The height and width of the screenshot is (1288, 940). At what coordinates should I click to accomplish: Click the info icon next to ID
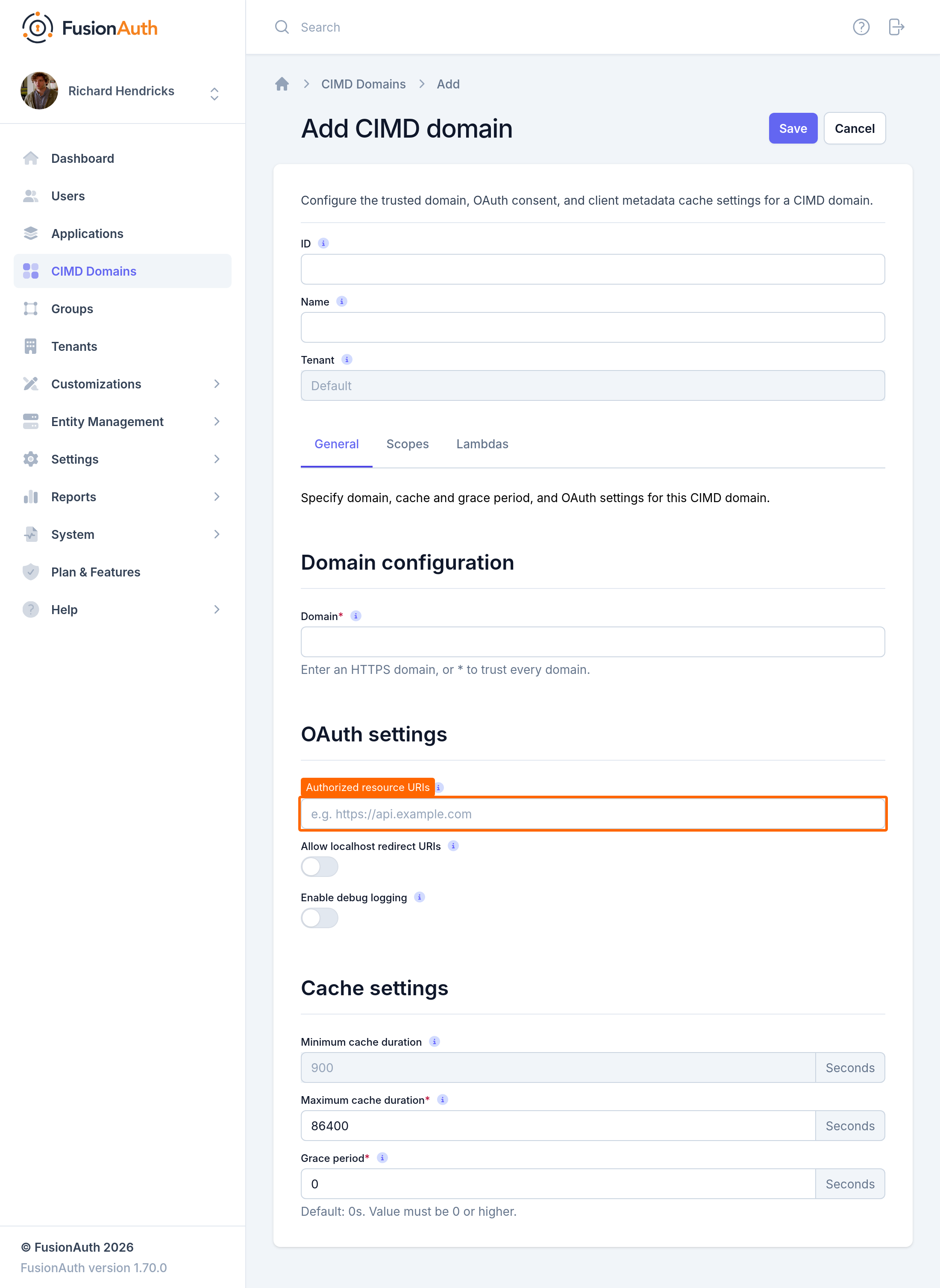click(x=323, y=243)
